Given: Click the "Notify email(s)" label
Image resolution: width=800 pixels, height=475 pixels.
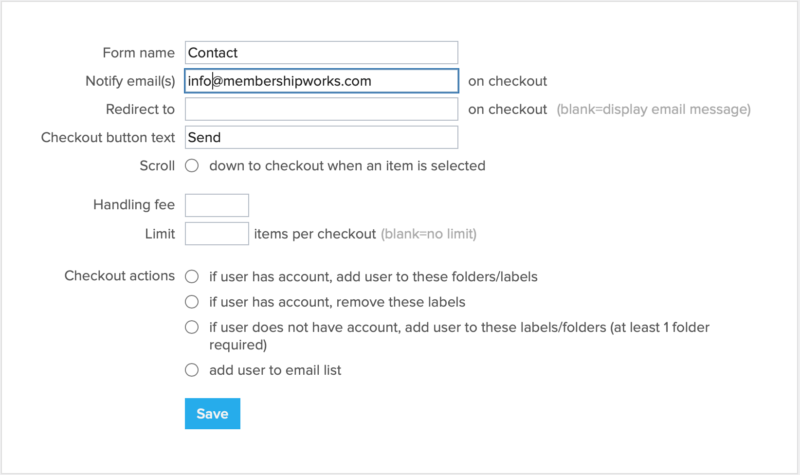Looking at the screenshot, I should [x=131, y=81].
